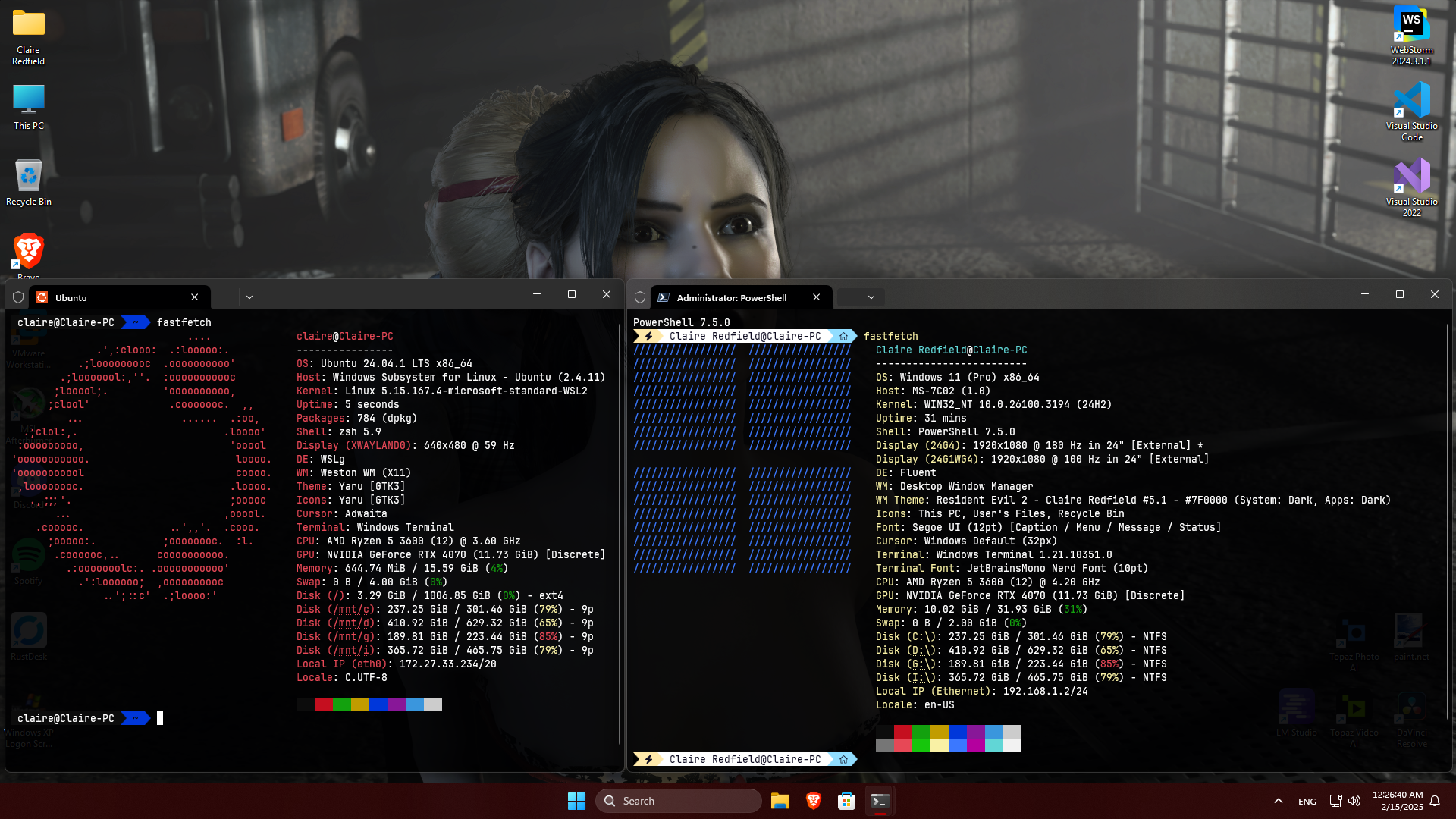Click Windows Terminal taskbar icon
The image size is (1456, 819).
tap(880, 801)
